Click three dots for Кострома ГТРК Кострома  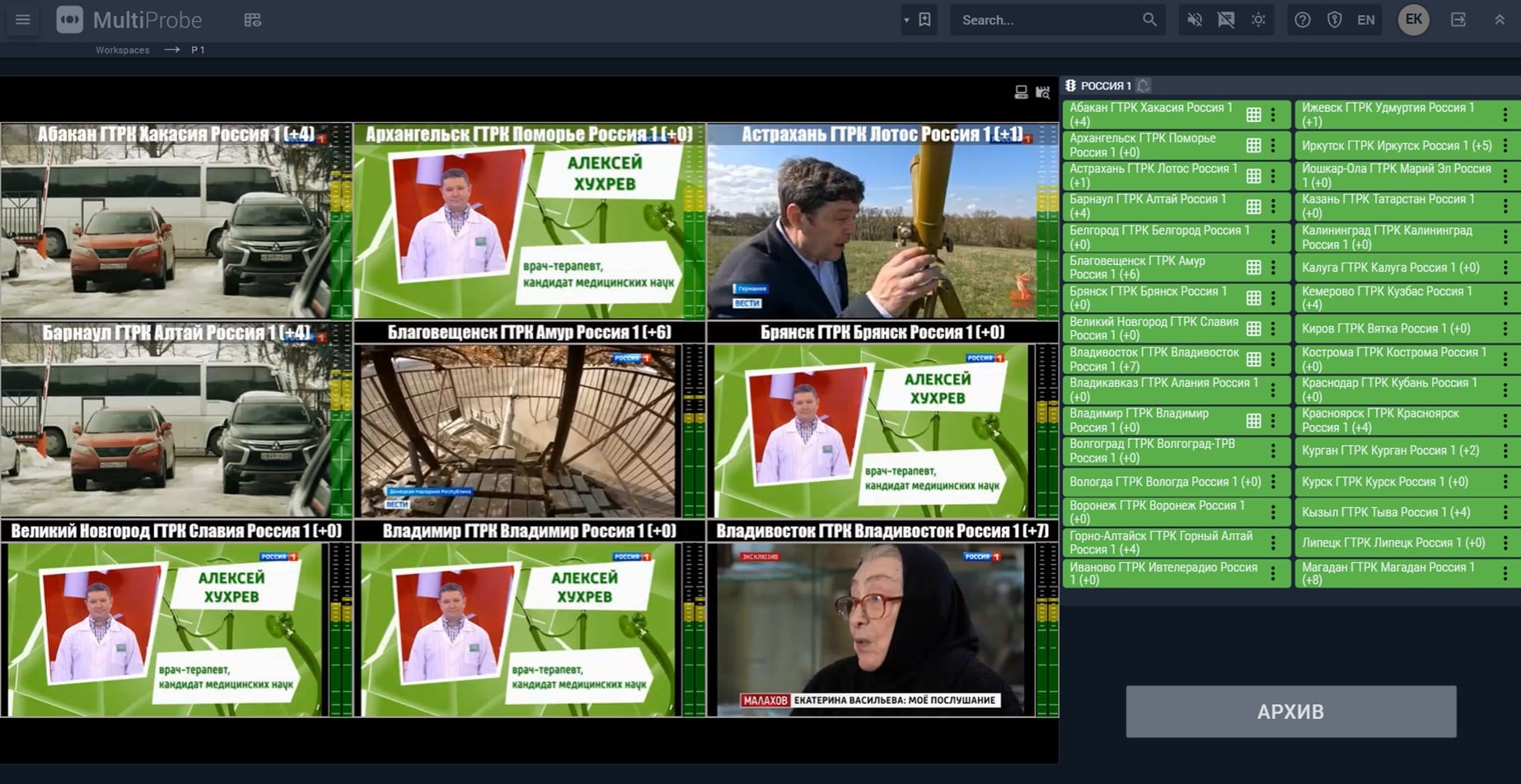(1505, 359)
